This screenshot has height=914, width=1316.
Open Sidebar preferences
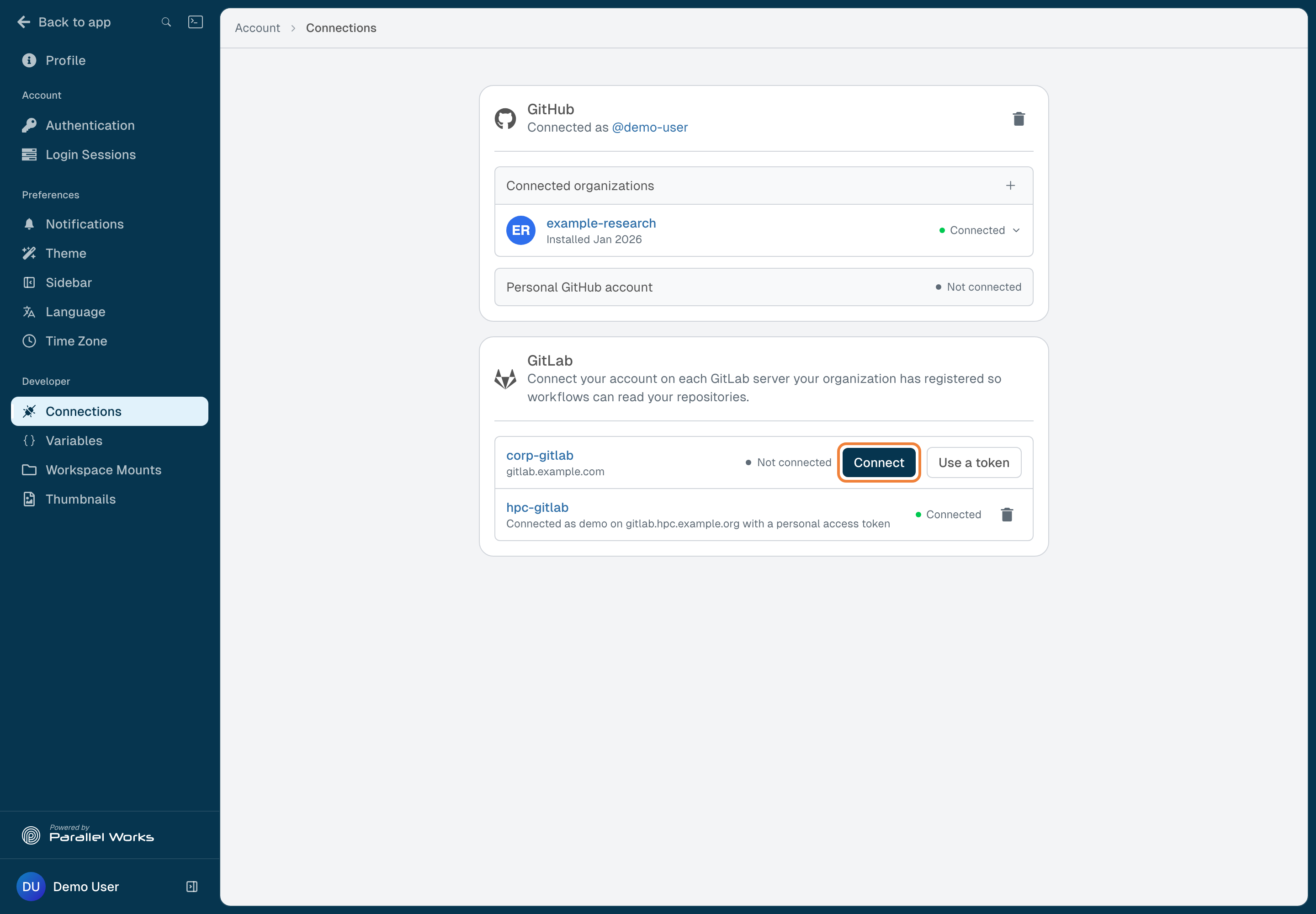[x=109, y=282]
